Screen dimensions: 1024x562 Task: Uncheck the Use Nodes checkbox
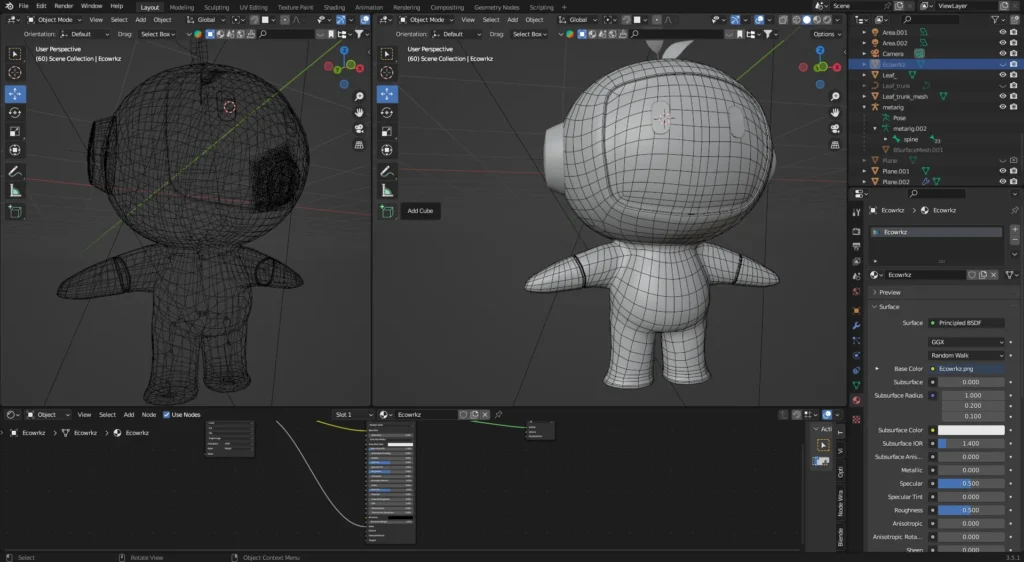(167, 414)
